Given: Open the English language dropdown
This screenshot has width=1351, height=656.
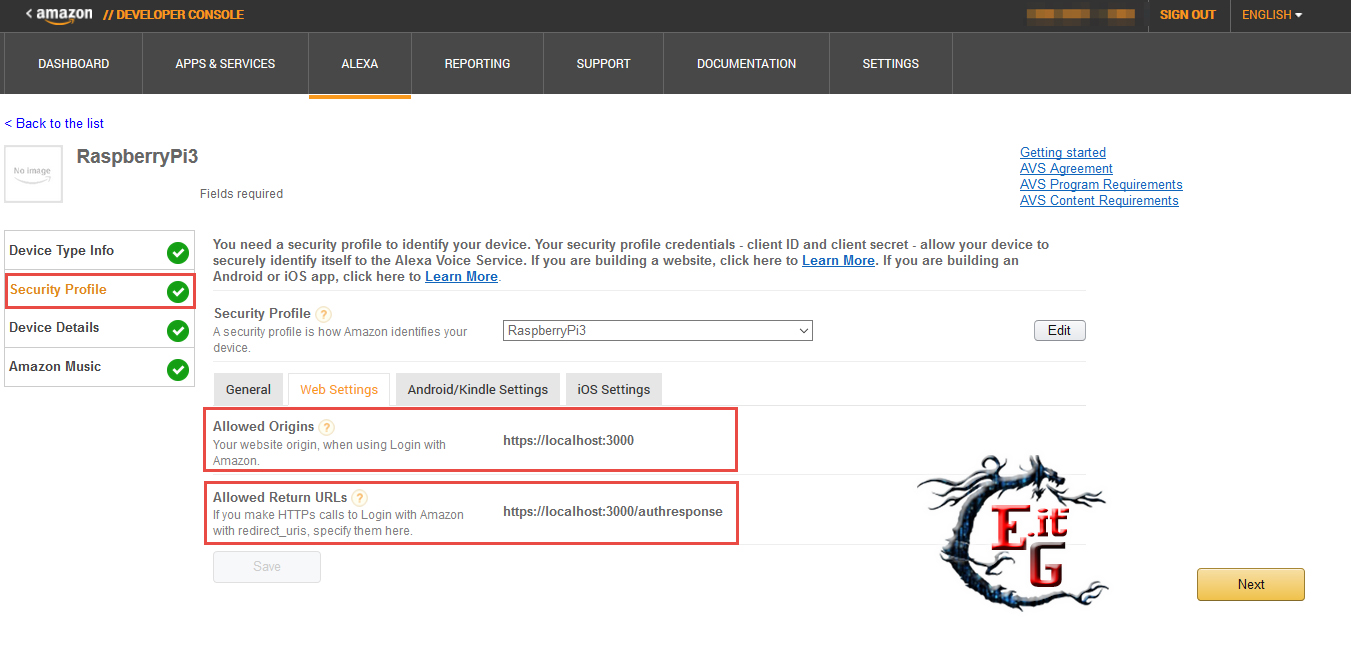Looking at the screenshot, I should pos(1272,15).
